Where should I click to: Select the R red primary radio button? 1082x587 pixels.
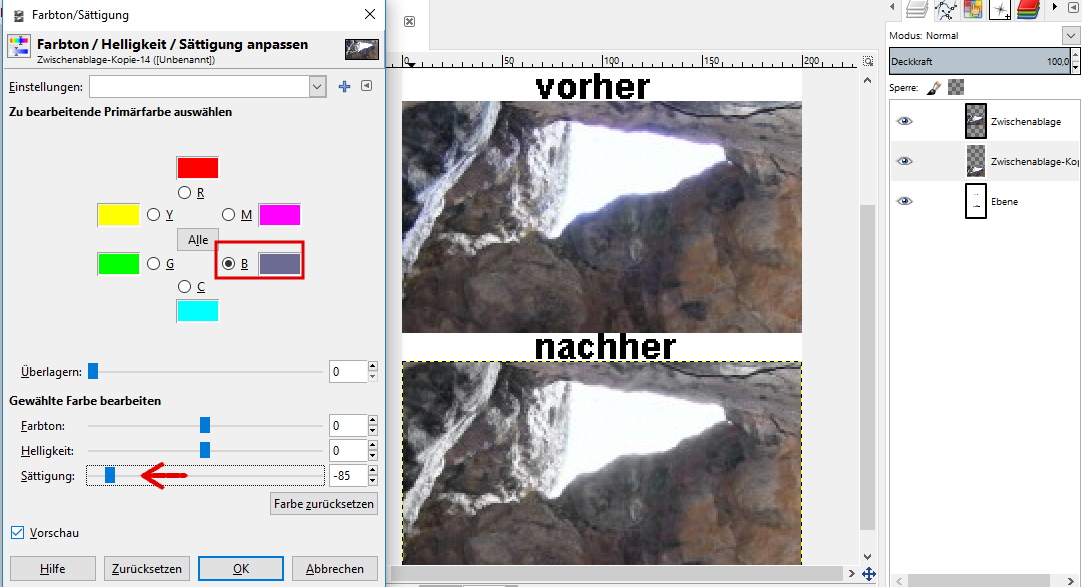click(184, 192)
